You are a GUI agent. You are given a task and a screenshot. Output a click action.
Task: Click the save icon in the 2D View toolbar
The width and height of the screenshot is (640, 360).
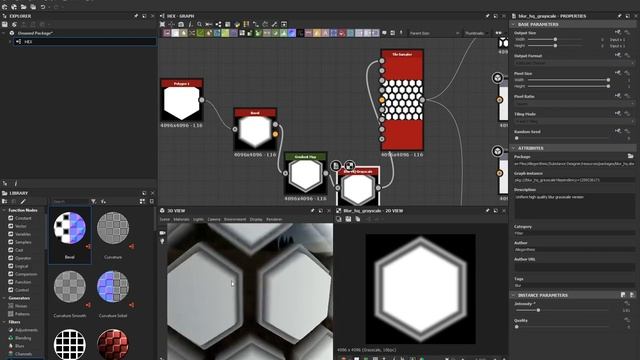[348, 219]
